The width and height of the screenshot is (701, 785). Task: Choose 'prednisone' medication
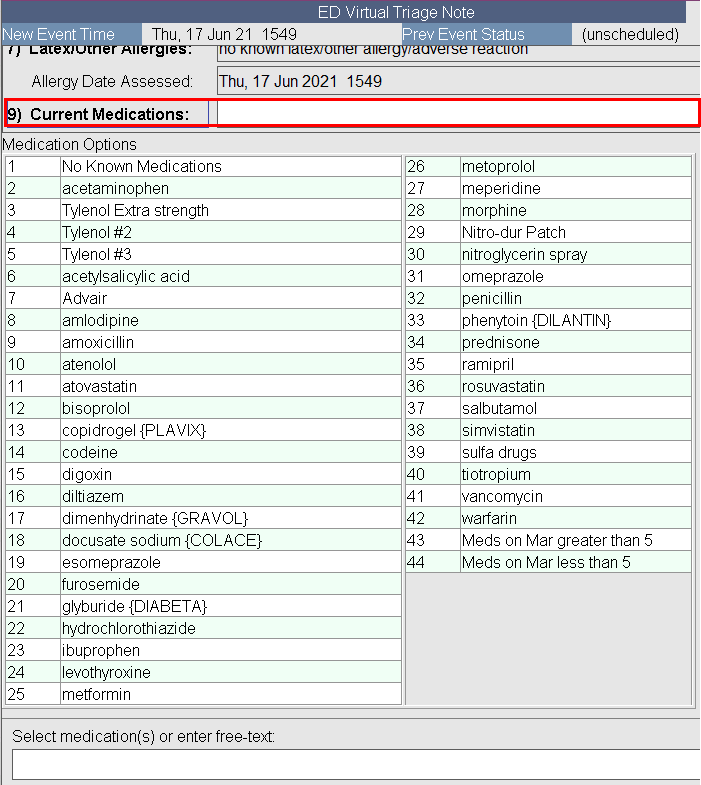[x=549, y=342]
